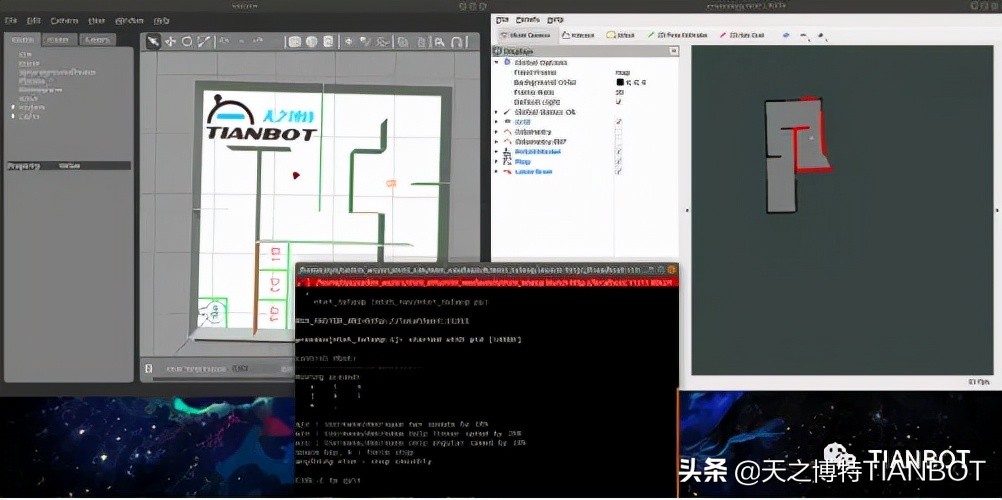
Task: Expand the RobotModel display node
Action: pyautogui.click(x=497, y=152)
